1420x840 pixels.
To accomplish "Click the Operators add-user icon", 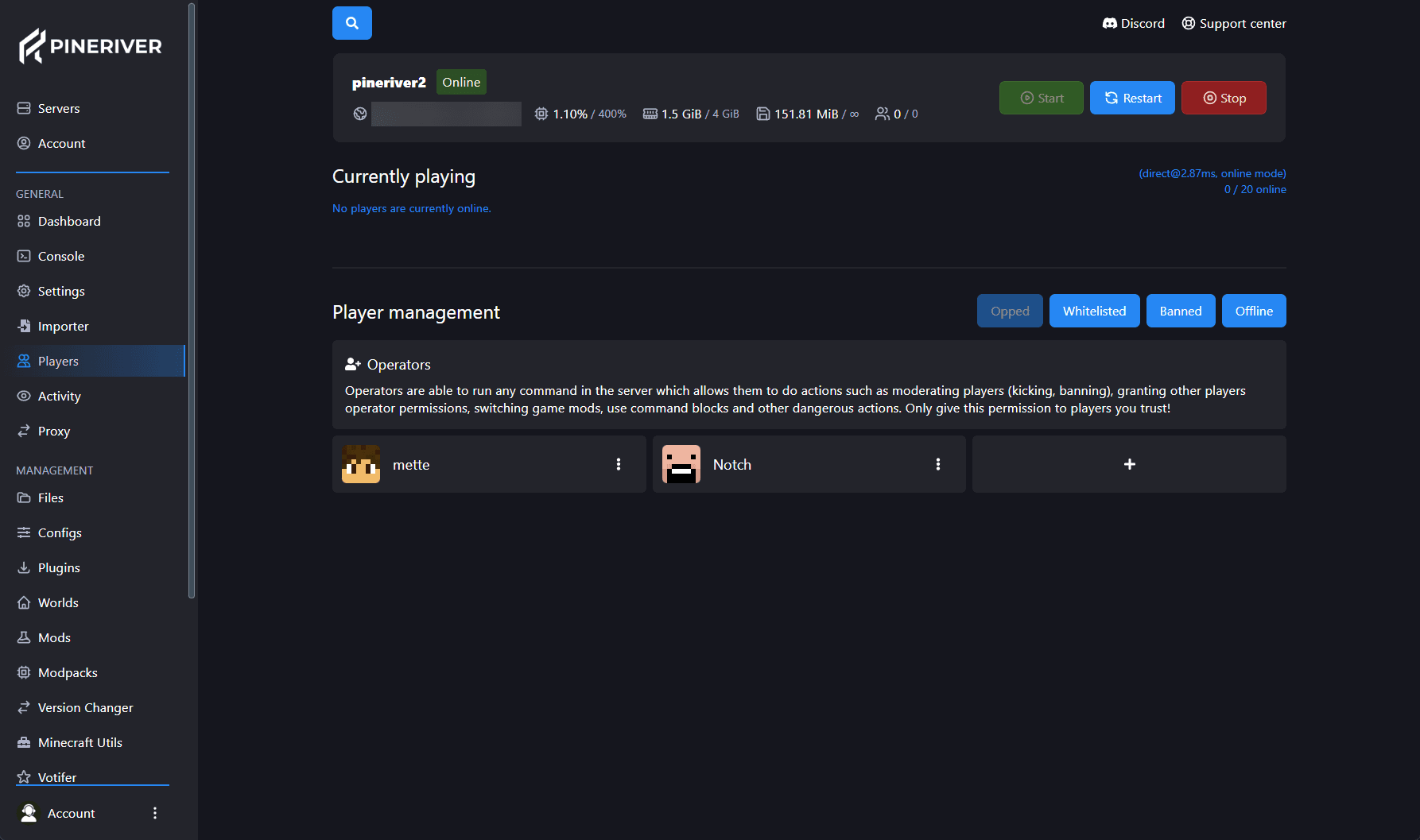I will 353,364.
